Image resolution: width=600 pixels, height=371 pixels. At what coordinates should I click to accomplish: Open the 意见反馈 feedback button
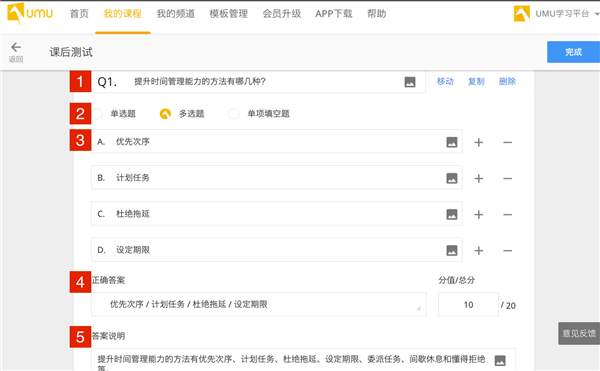(x=579, y=334)
